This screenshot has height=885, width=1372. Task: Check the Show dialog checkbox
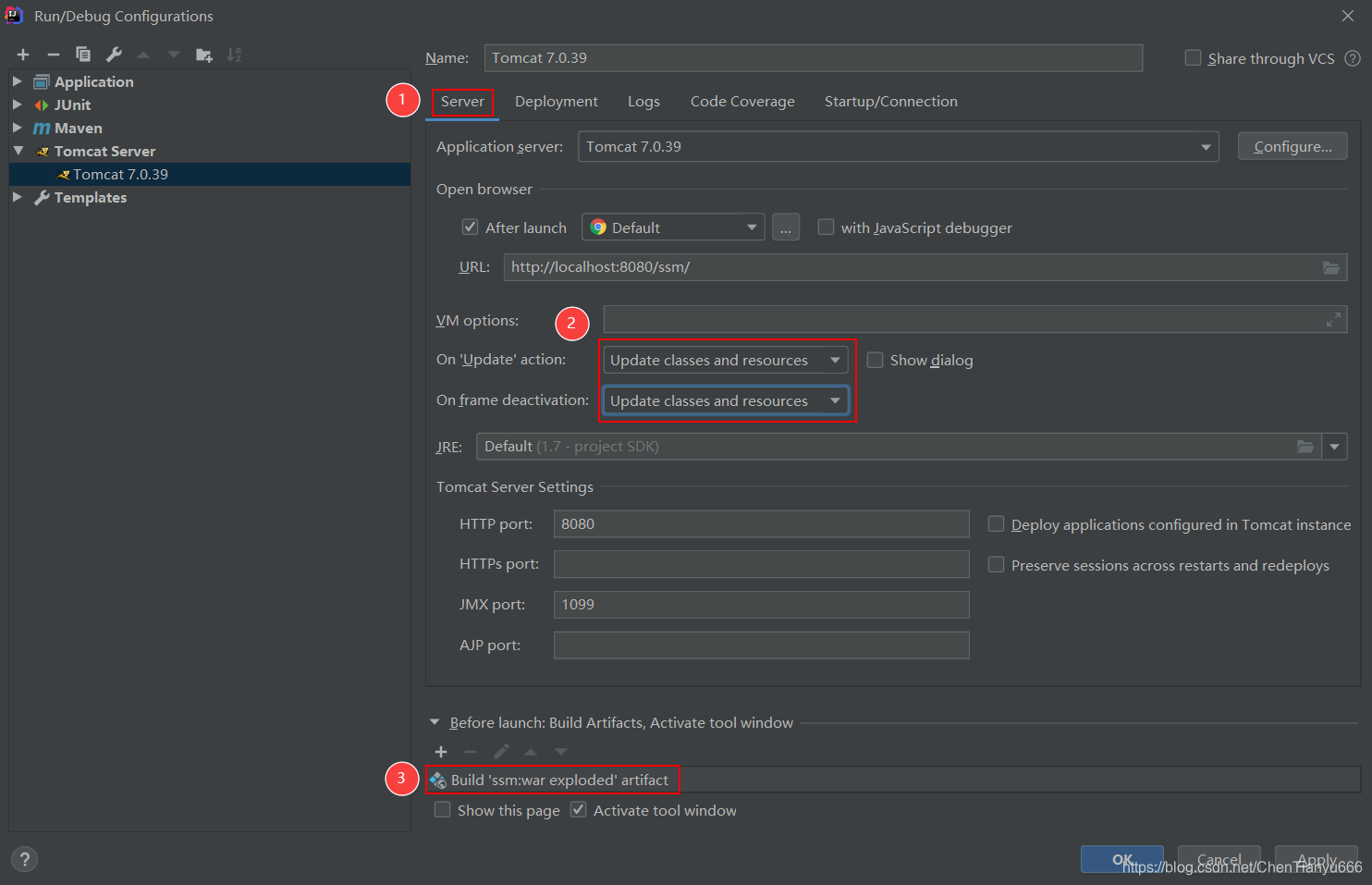875,361
